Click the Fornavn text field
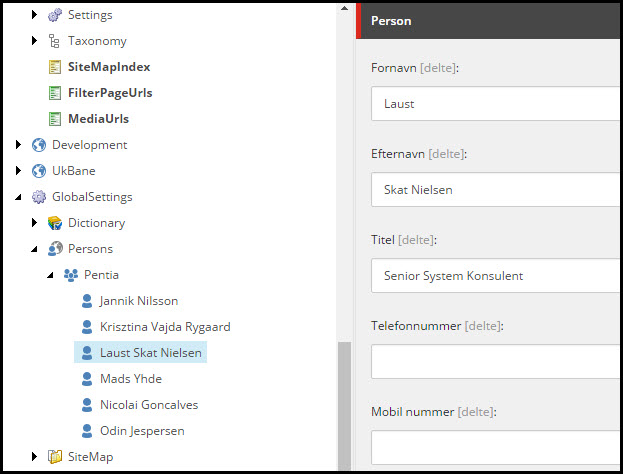Image resolution: width=623 pixels, height=474 pixels. click(x=495, y=103)
